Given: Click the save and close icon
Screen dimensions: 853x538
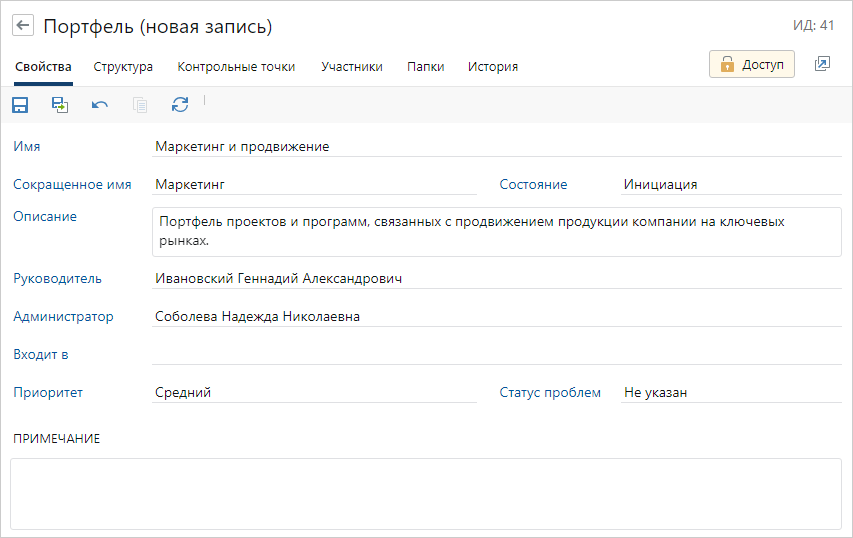Looking at the screenshot, I should [60, 104].
